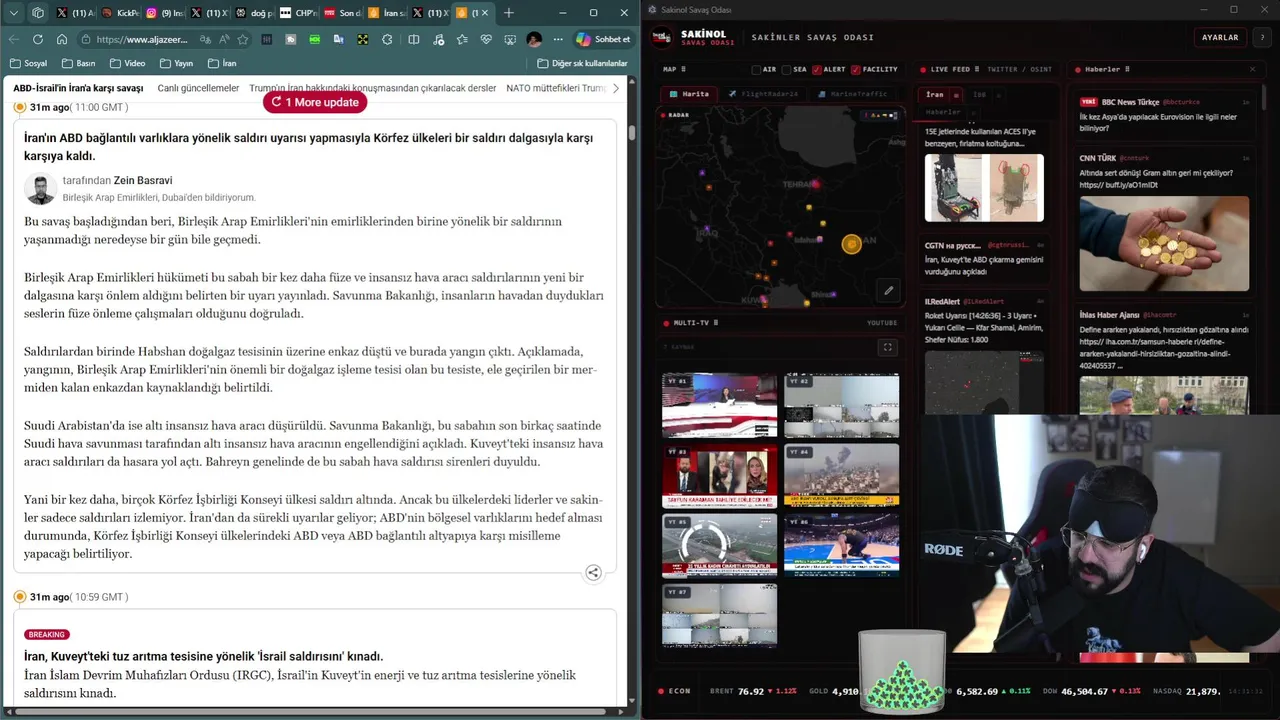This screenshot has height=720, width=1280.
Task: Click the grip icon beside MULTI-TV
Action: 715,323
